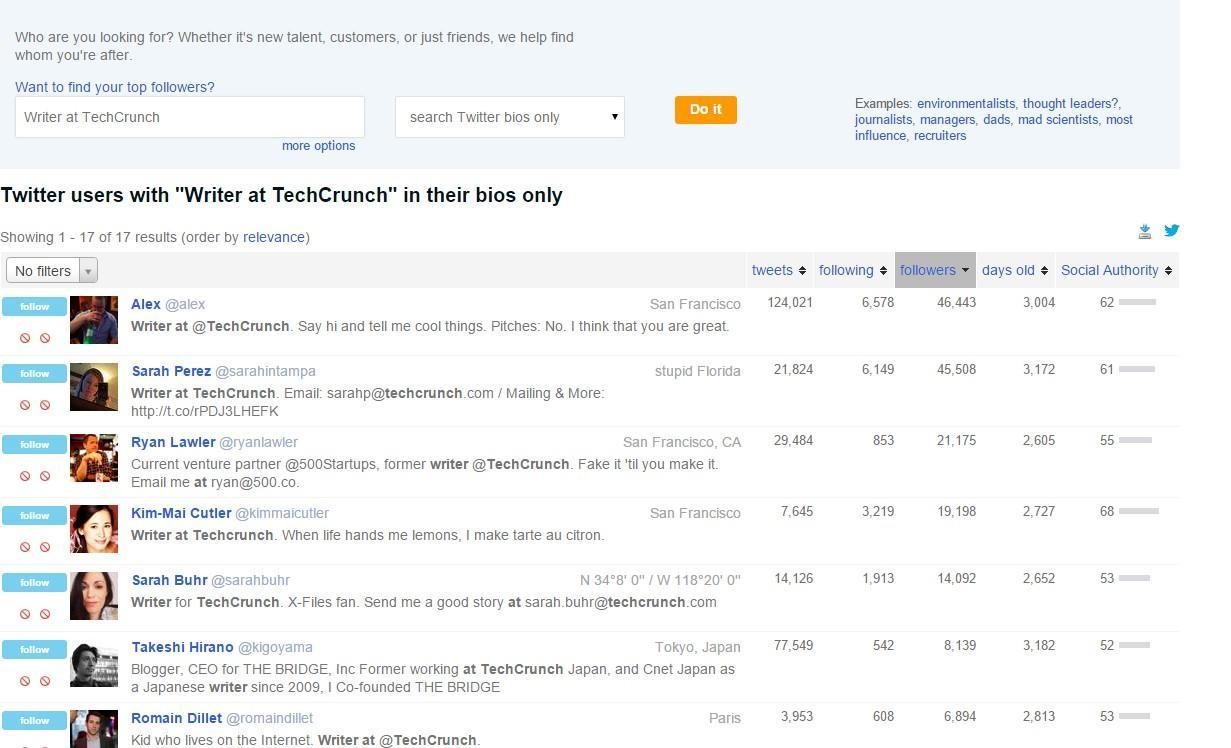The height and width of the screenshot is (748, 1231).
Task: Click the 'Tokyo, Japan' location text
Action: point(698,647)
